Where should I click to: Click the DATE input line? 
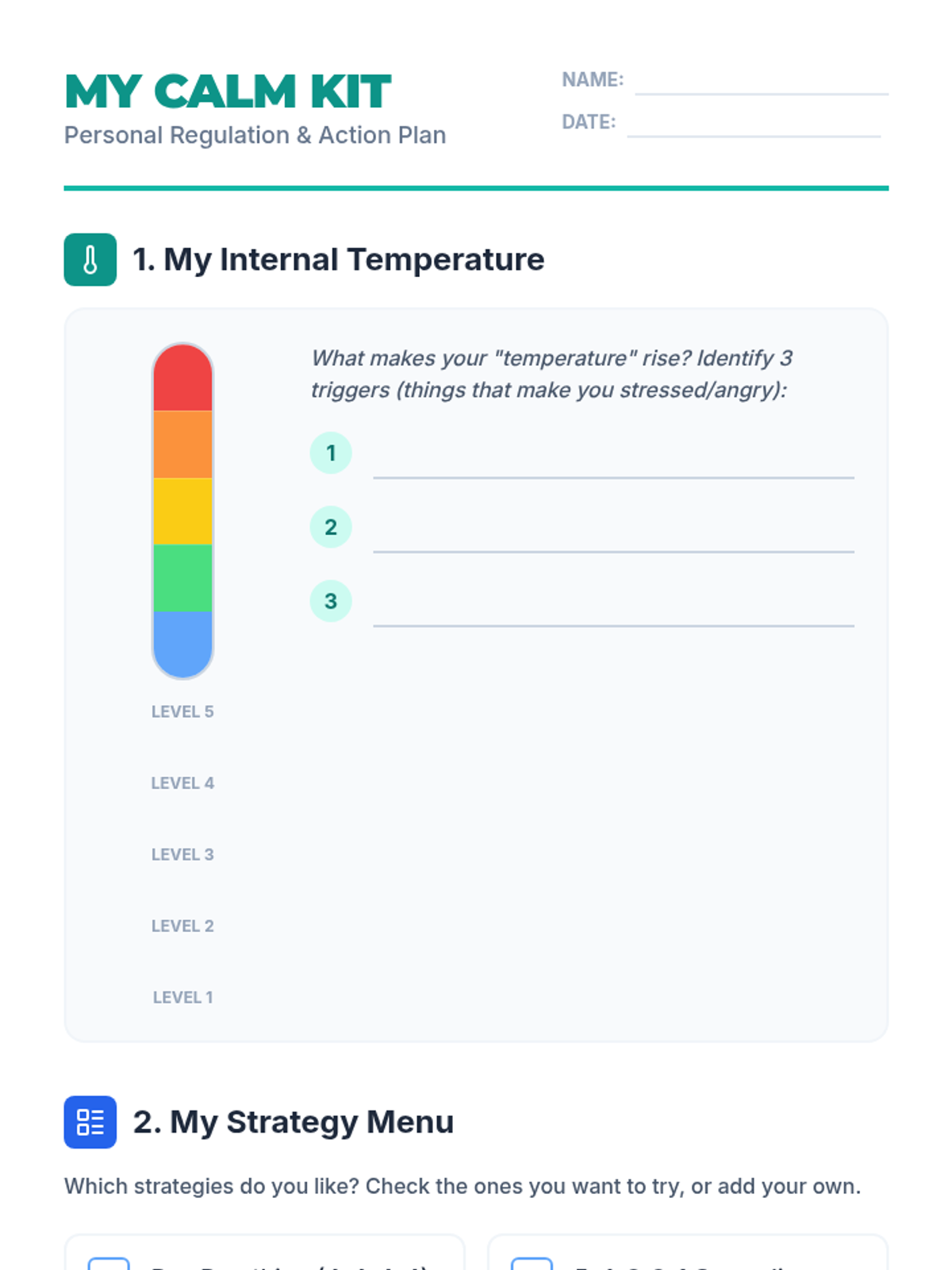point(754,124)
